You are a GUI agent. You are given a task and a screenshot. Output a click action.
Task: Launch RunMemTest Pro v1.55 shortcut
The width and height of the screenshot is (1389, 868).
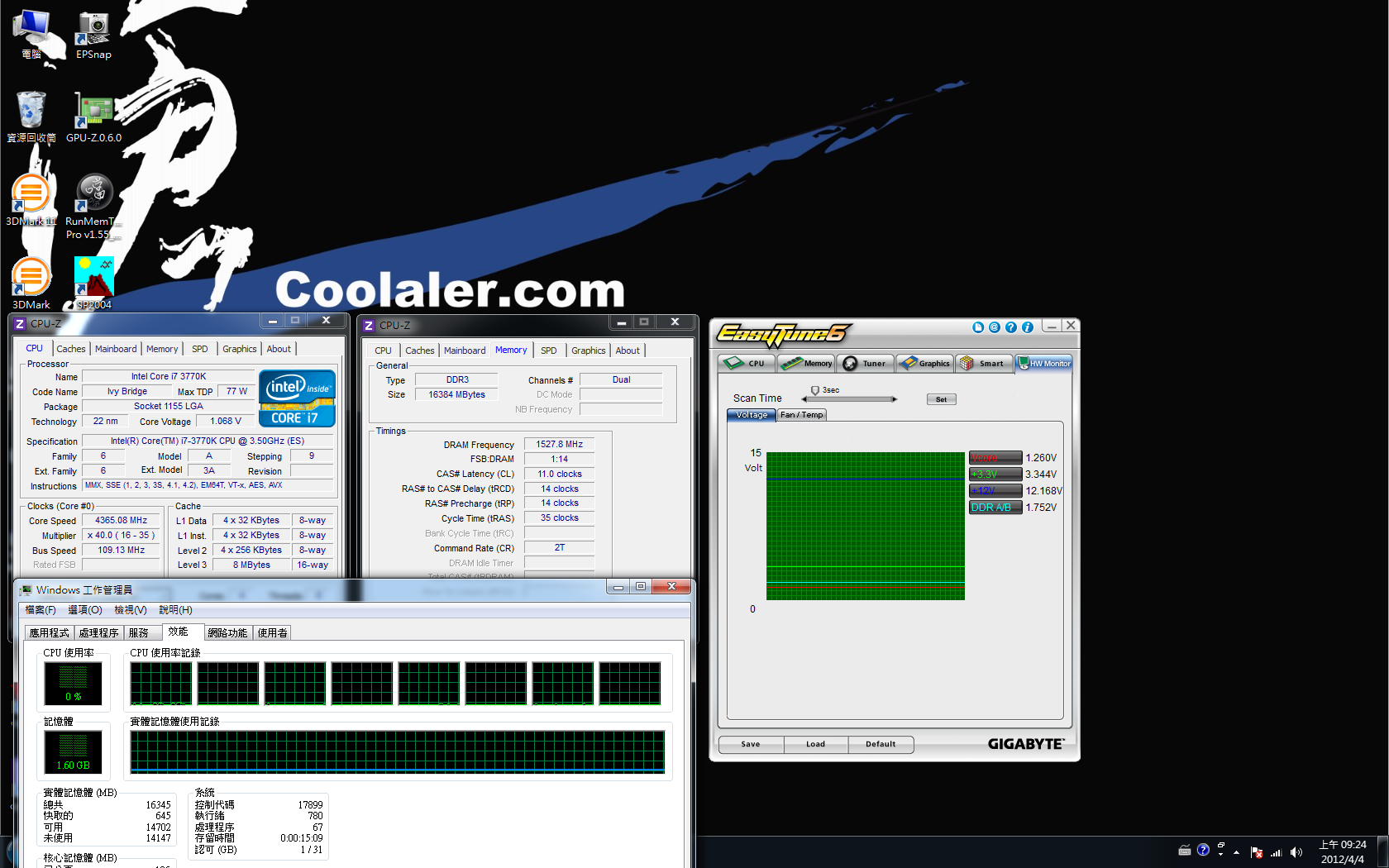93,207
